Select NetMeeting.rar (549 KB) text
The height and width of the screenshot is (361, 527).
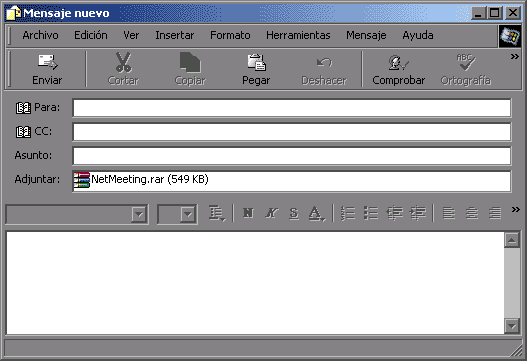point(150,179)
